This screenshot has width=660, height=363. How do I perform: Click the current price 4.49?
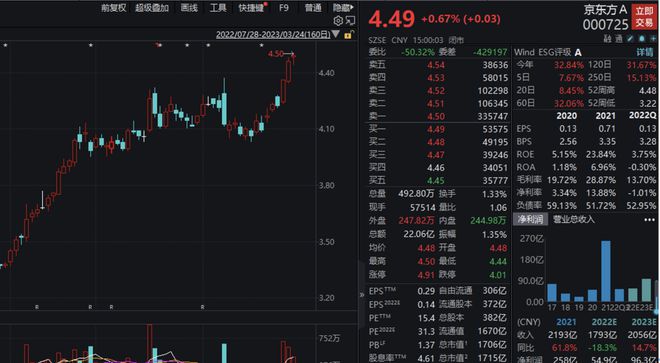(391, 19)
